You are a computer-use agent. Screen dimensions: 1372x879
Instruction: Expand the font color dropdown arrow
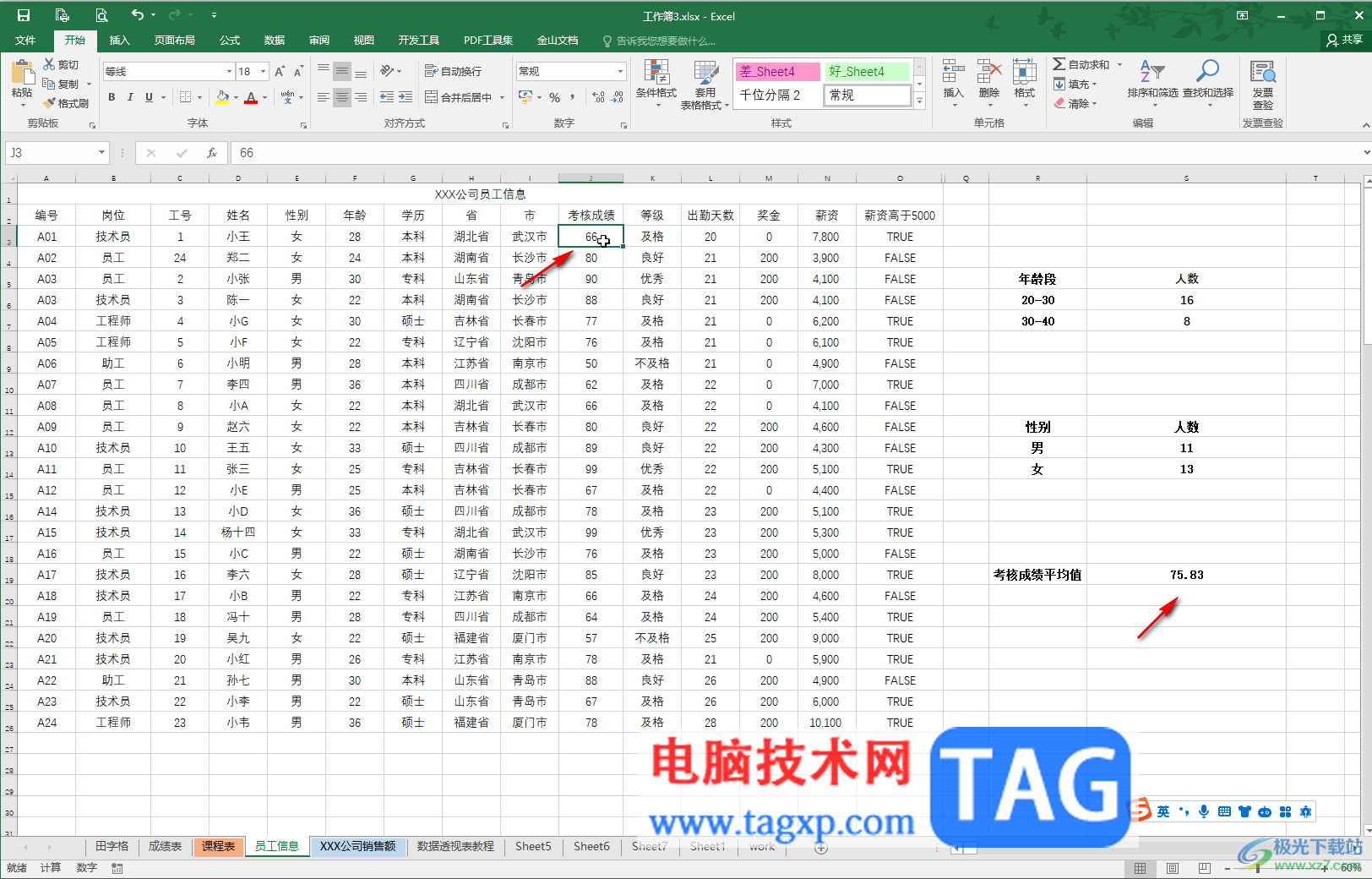point(264,97)
